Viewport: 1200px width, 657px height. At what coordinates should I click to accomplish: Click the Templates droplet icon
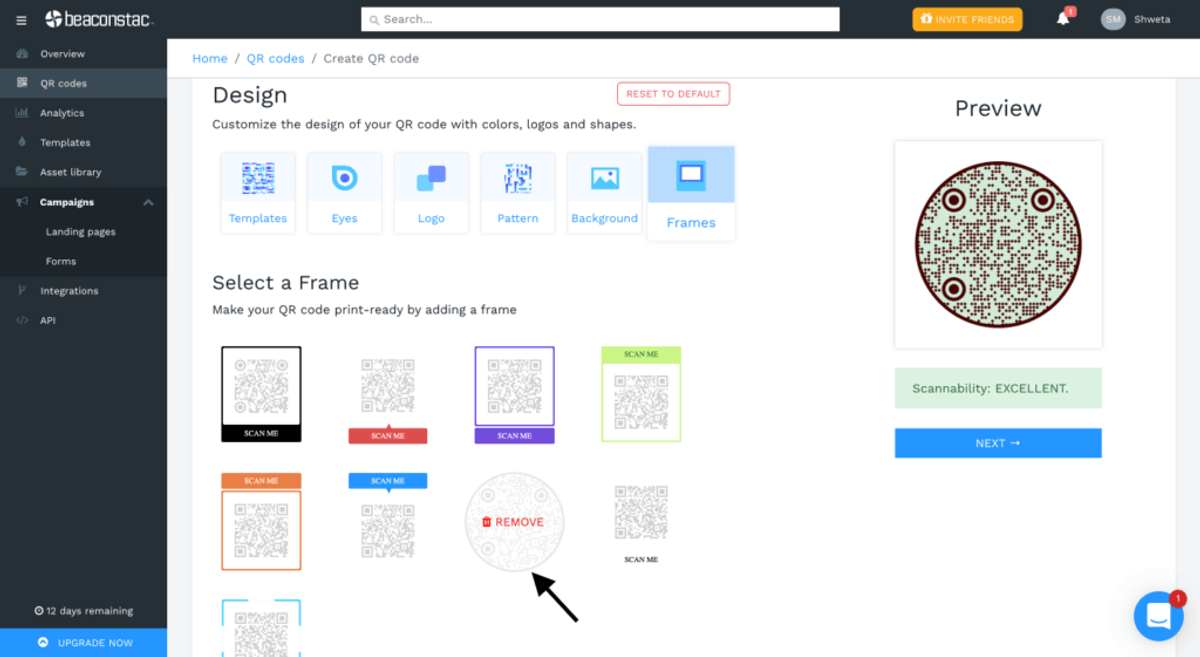tap(22, 142)
